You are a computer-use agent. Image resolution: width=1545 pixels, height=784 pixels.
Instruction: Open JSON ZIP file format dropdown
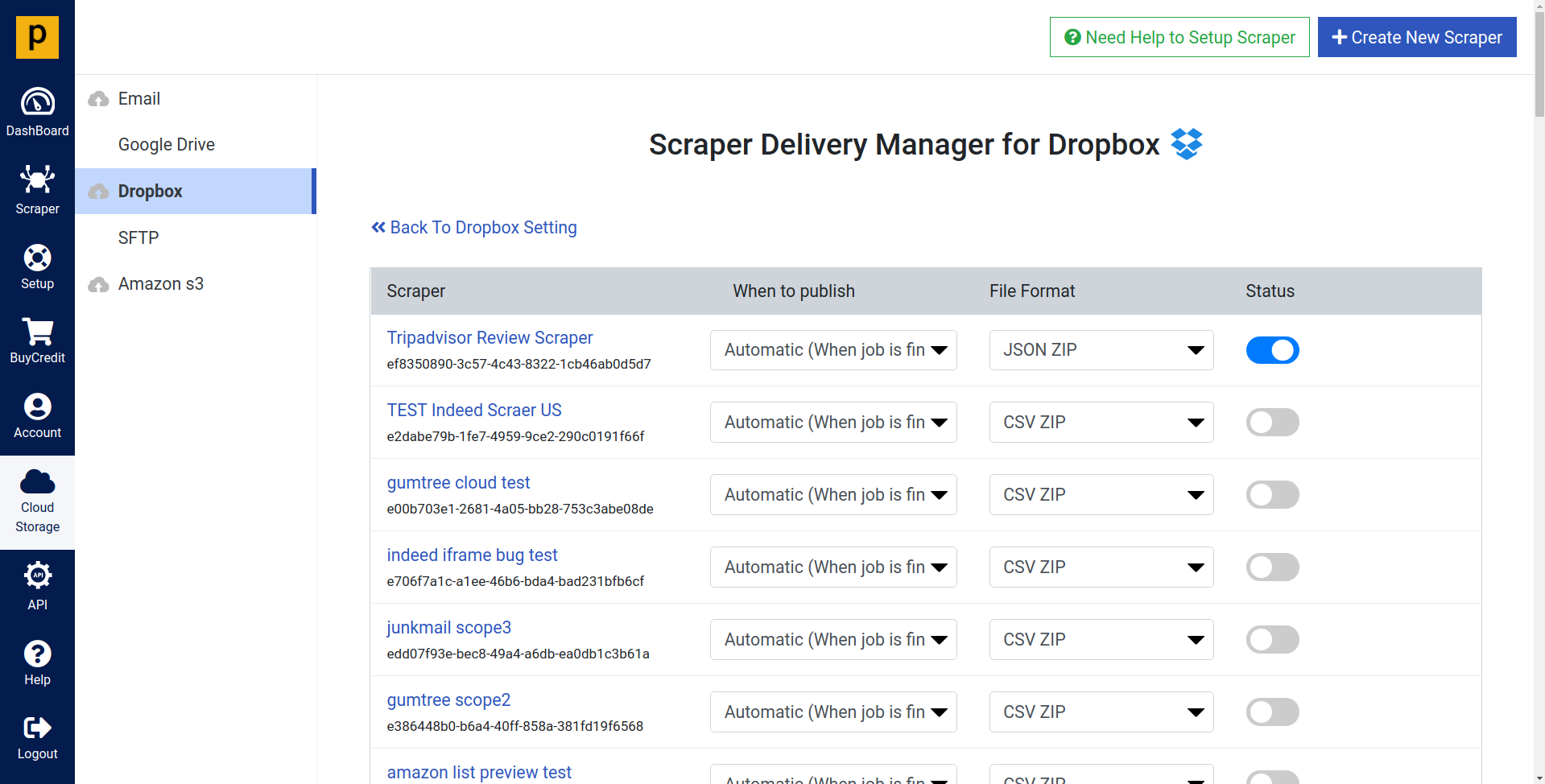tap(1101, 350)
